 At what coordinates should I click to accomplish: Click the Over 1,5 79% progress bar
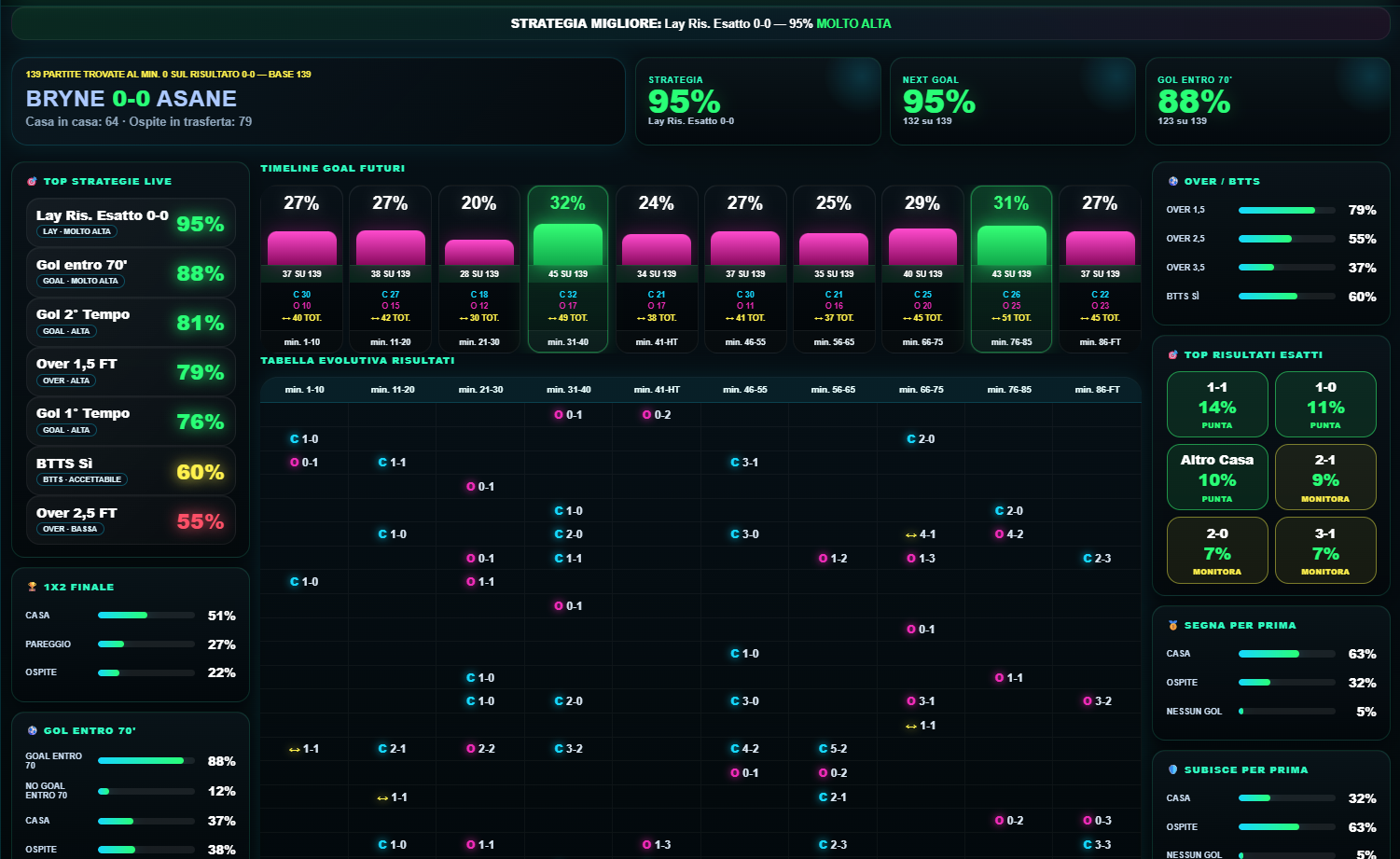coord(1286,210)
